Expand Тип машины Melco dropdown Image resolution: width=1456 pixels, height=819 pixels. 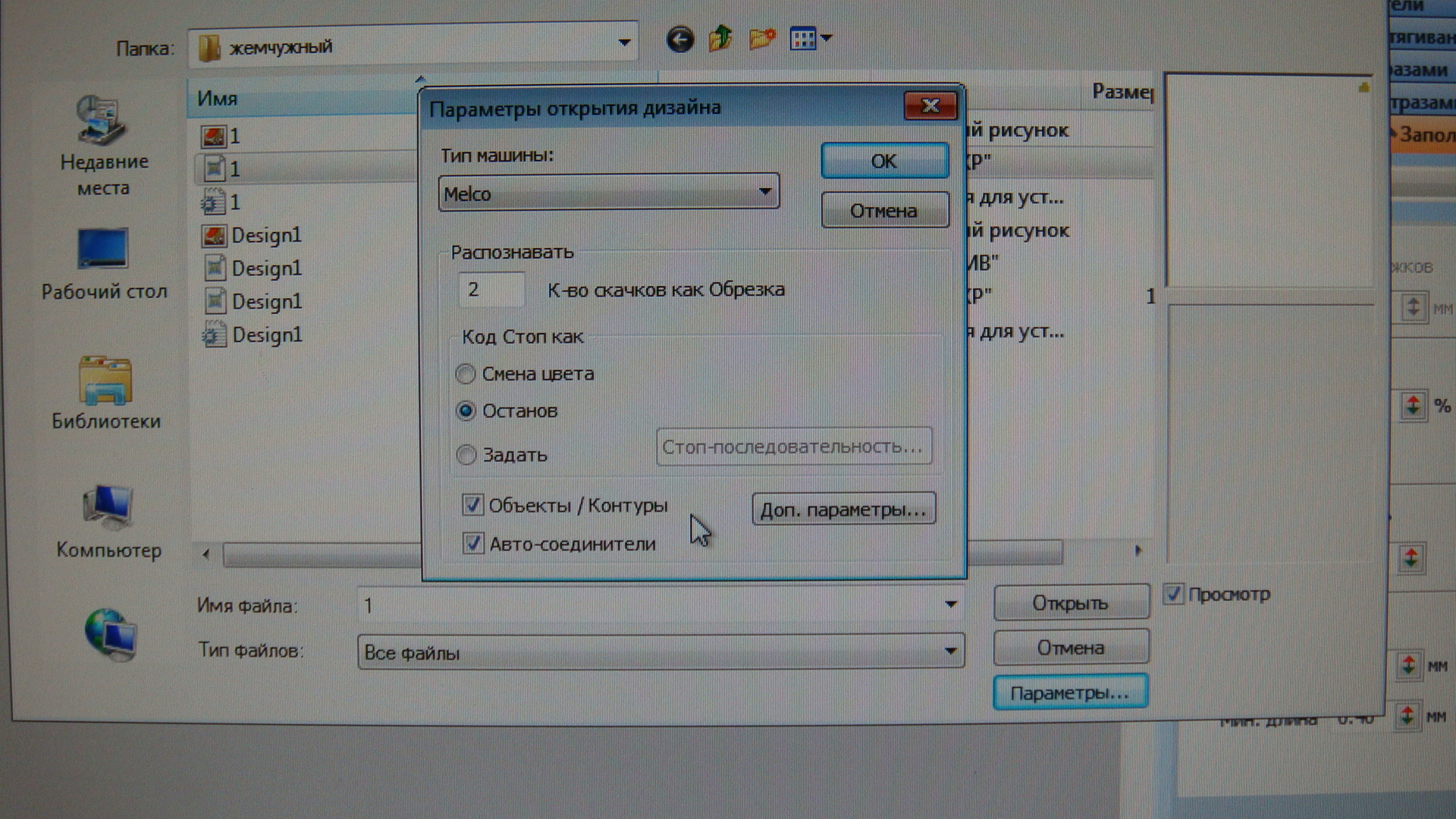764,193
